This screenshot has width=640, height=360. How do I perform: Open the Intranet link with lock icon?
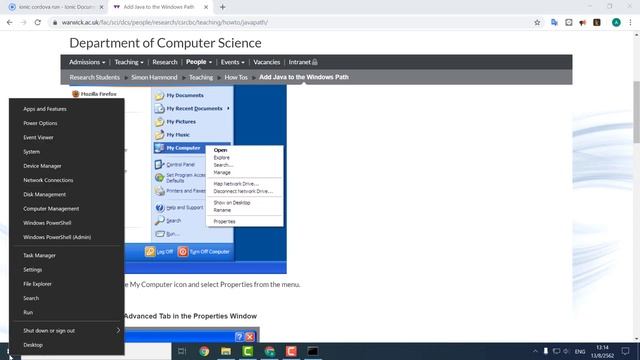(x=303, y=62)
